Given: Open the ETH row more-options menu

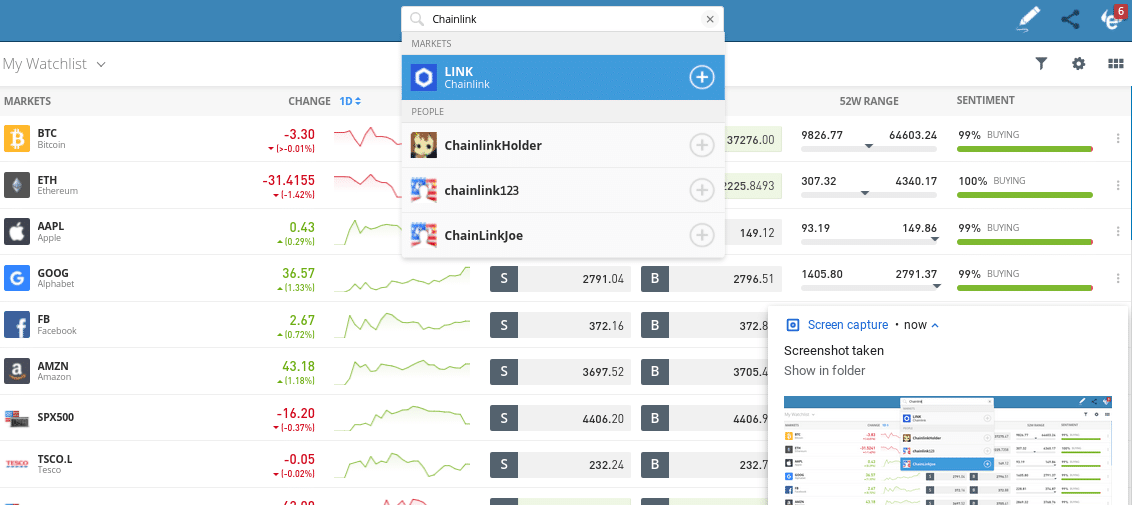Looking at the screenshot, I should point(1118,185).
